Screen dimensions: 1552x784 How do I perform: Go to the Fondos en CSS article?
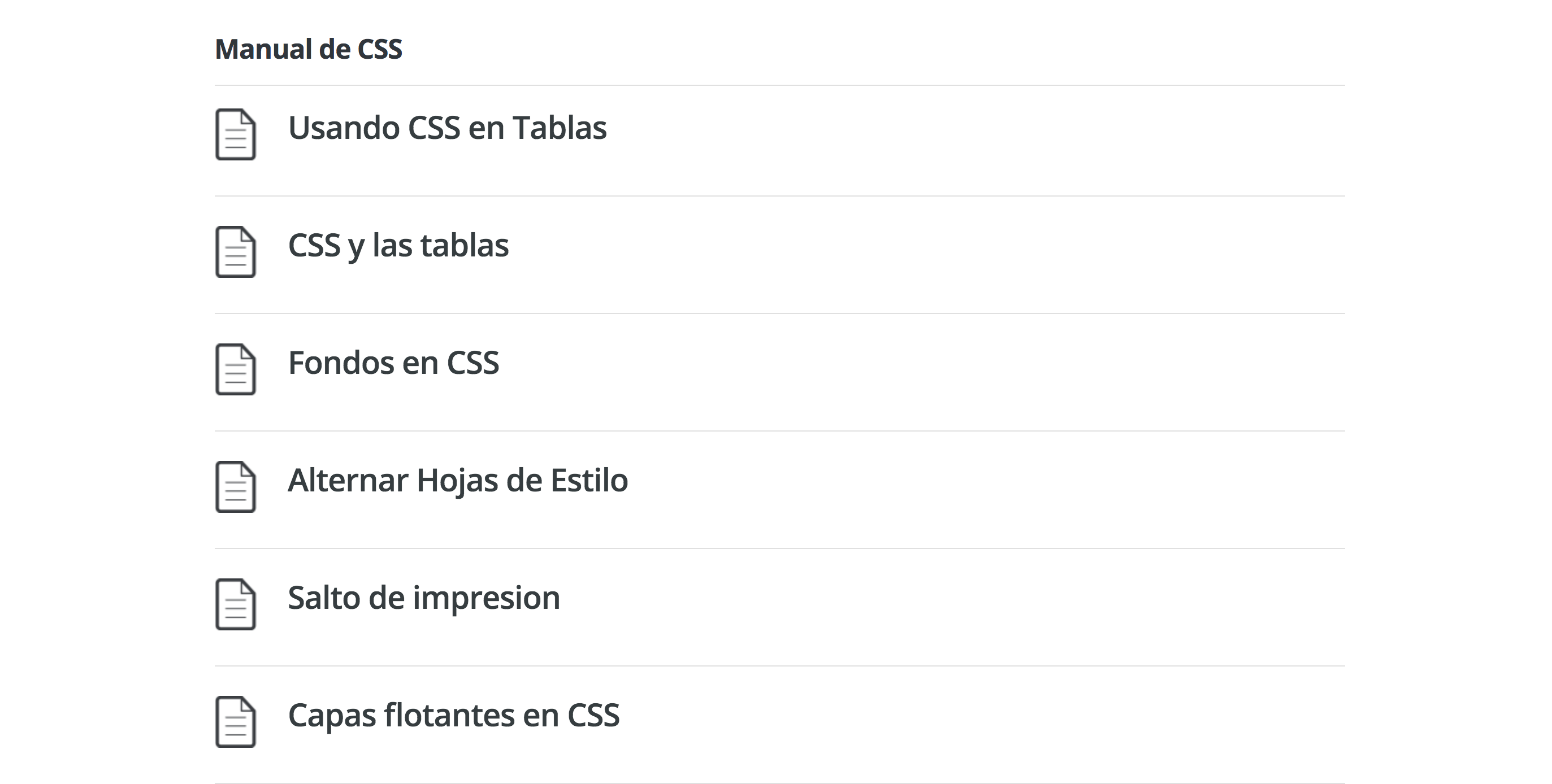click(393, 363)
